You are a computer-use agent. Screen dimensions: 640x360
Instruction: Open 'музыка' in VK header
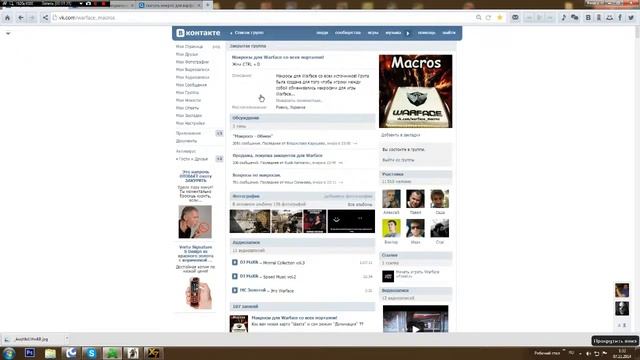(393, 33)
